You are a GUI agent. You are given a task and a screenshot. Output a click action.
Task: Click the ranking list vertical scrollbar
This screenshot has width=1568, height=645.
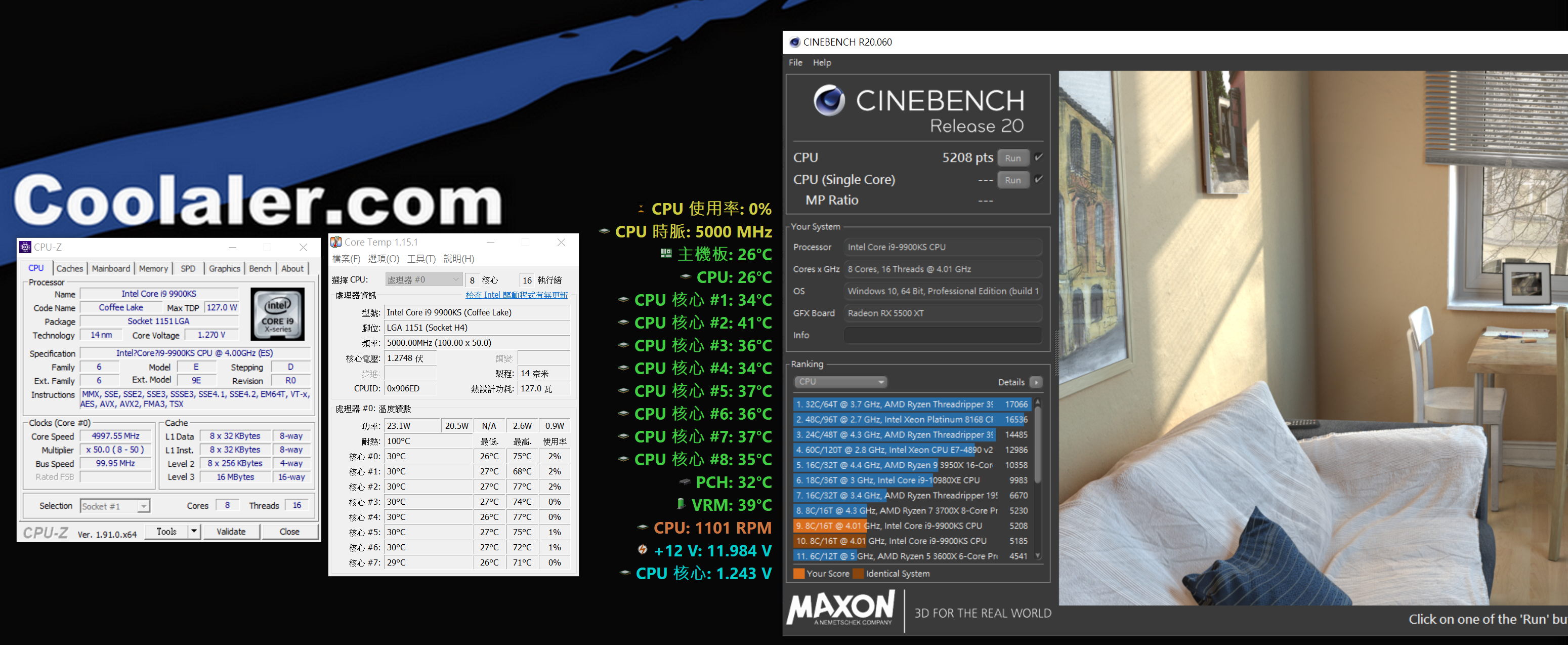(1038, 479)
